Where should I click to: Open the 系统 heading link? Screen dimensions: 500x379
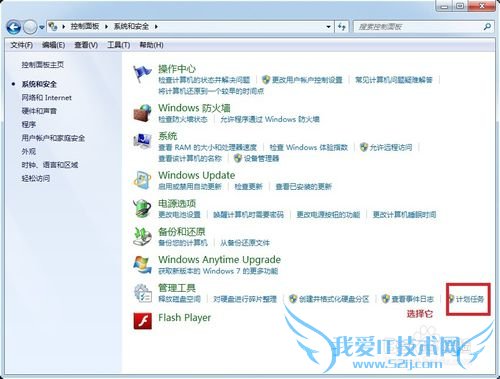(x=168, y=136)
